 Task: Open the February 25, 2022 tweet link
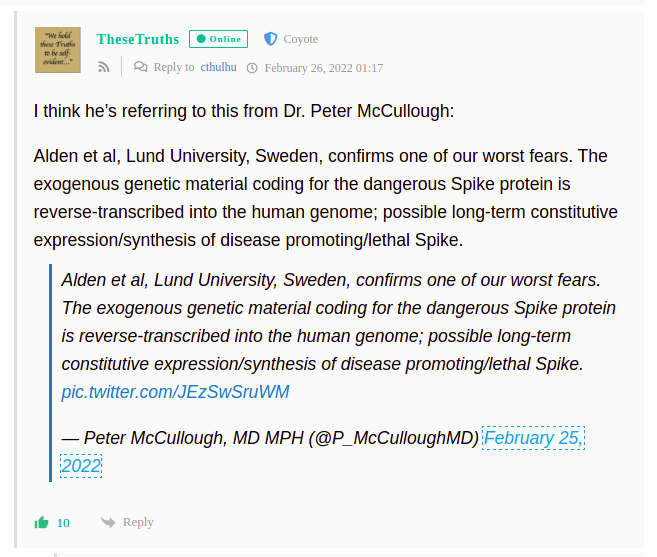(533, 438)
